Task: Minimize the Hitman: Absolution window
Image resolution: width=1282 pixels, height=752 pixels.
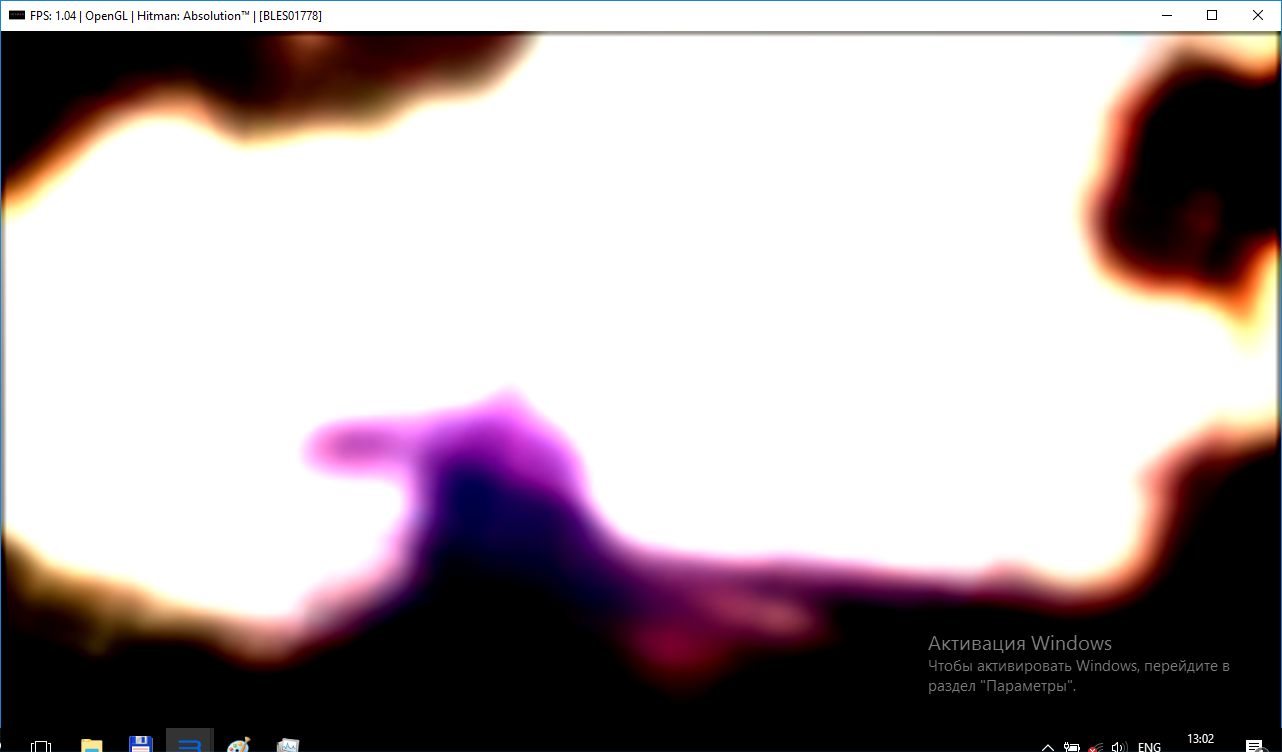Action: [x=1166, y=15]
